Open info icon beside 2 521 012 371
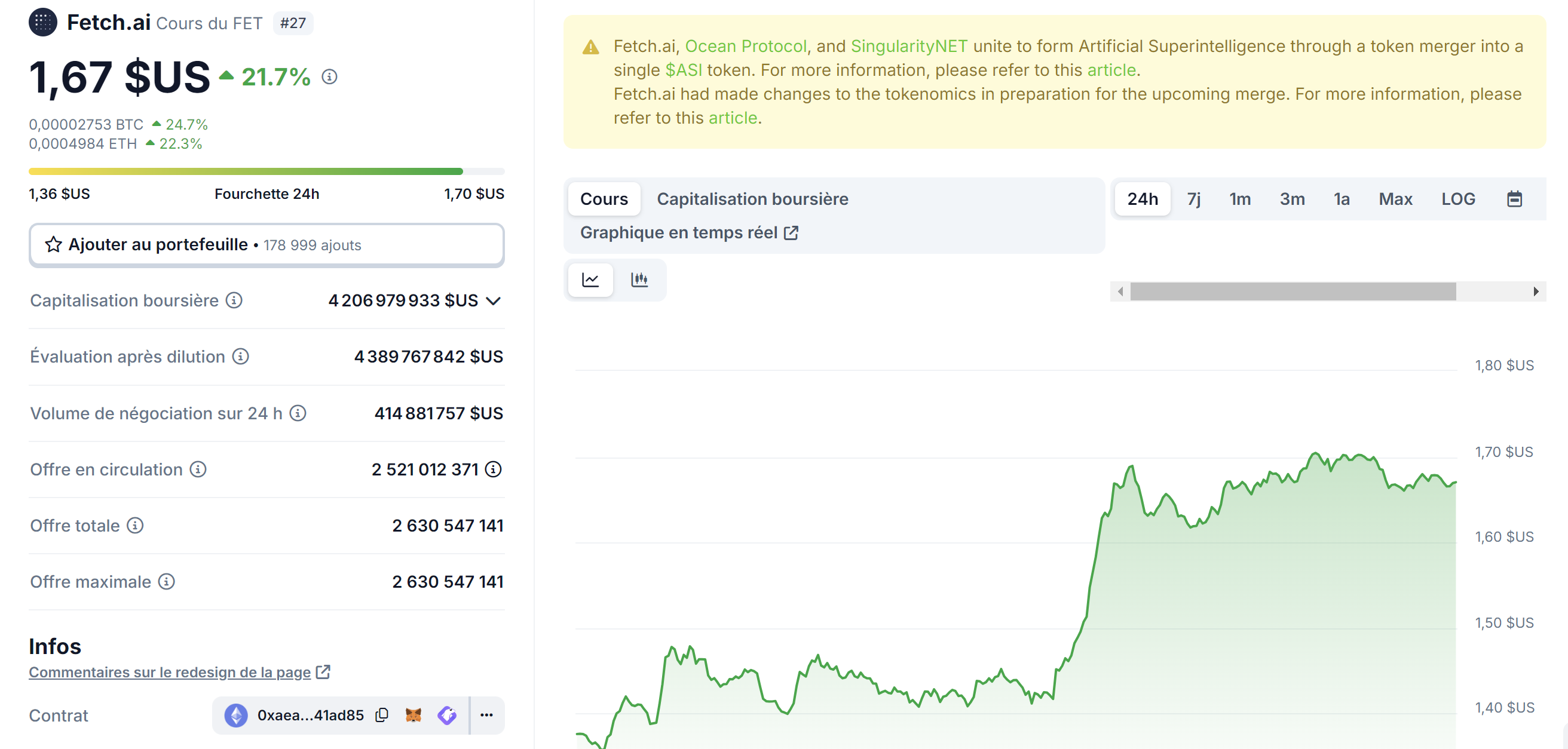This screenshot has height=749, width=1568. [493, 469]
